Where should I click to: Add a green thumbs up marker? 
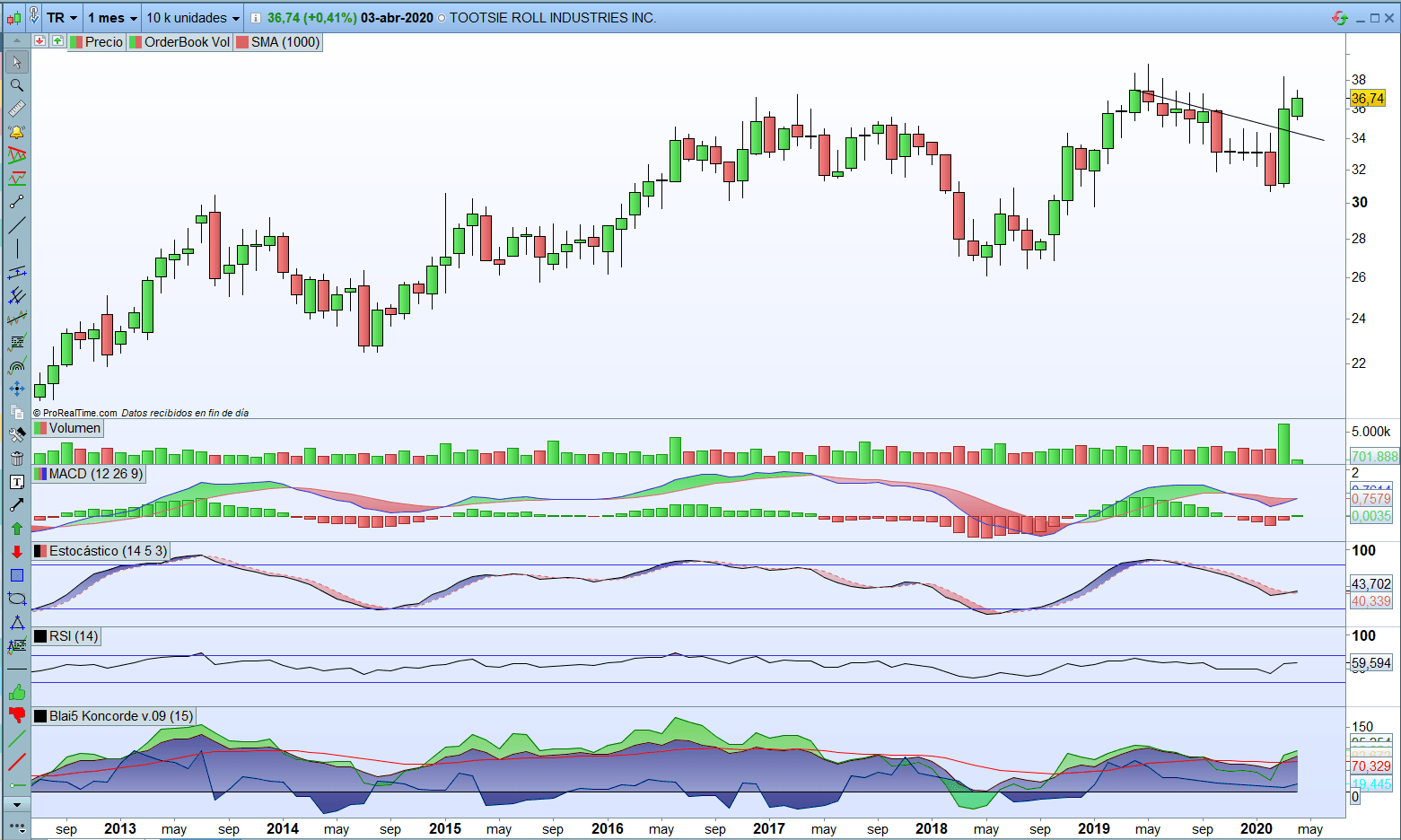click(x=16, y=692)
